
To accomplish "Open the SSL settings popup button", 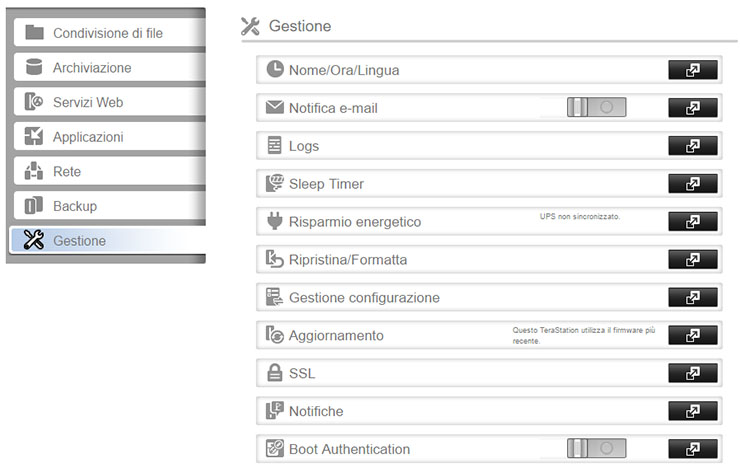I will (x=692, y=373).
